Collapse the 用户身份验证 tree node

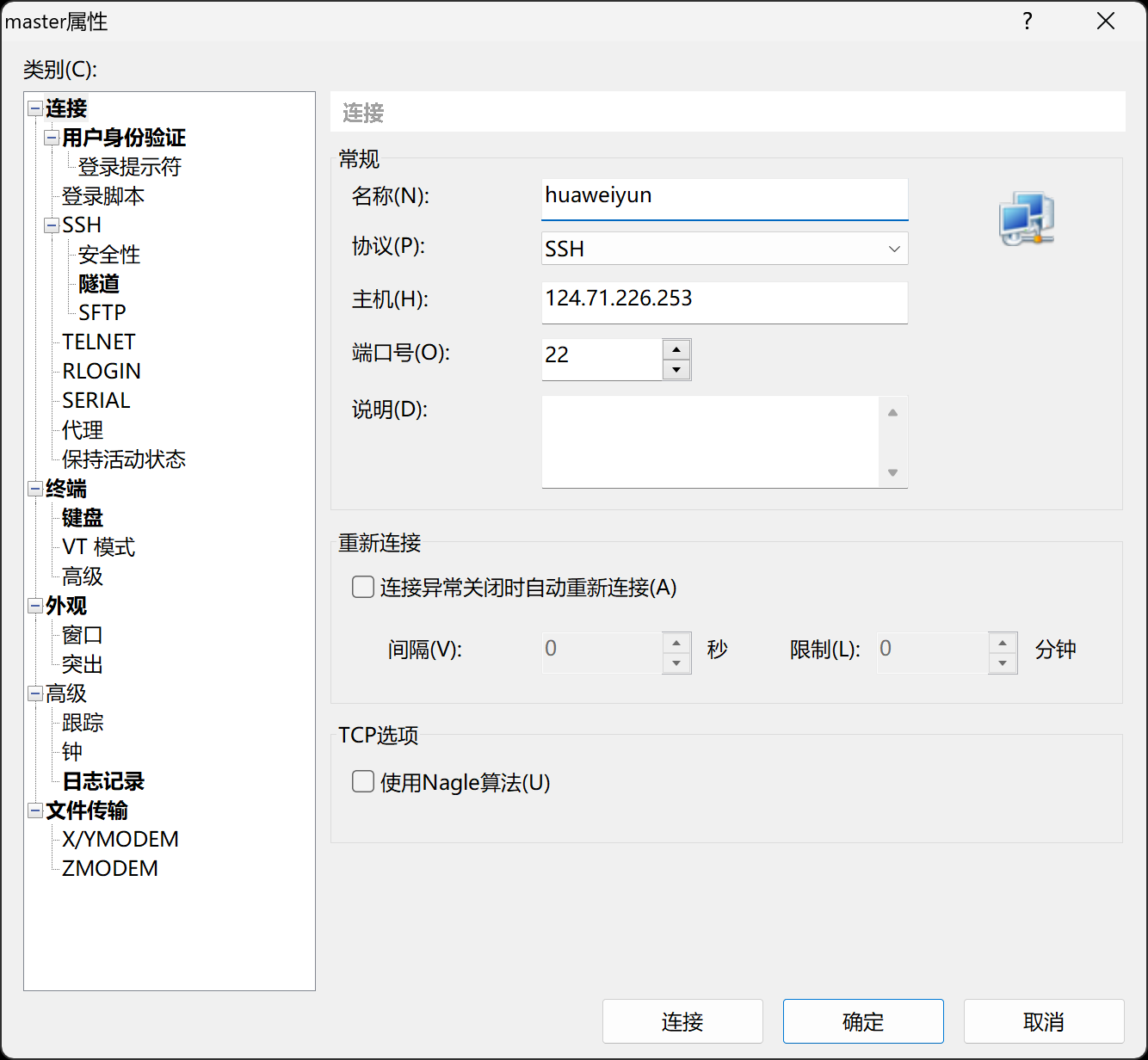tap(52, 138)
